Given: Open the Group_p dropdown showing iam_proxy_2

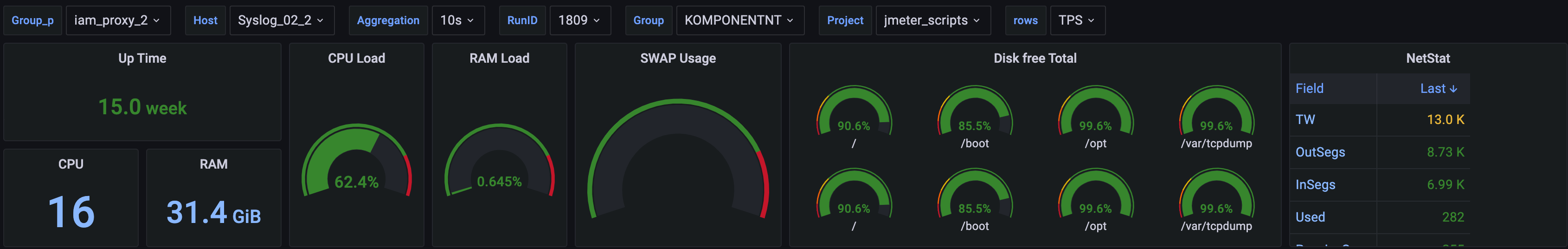Looking at the screenshot, I should tap(118, 20).
